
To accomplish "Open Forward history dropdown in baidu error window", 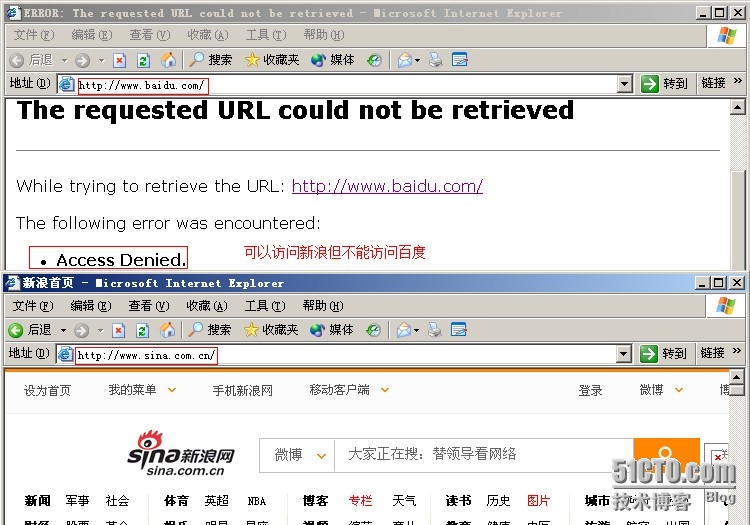I will click(101, 61).
